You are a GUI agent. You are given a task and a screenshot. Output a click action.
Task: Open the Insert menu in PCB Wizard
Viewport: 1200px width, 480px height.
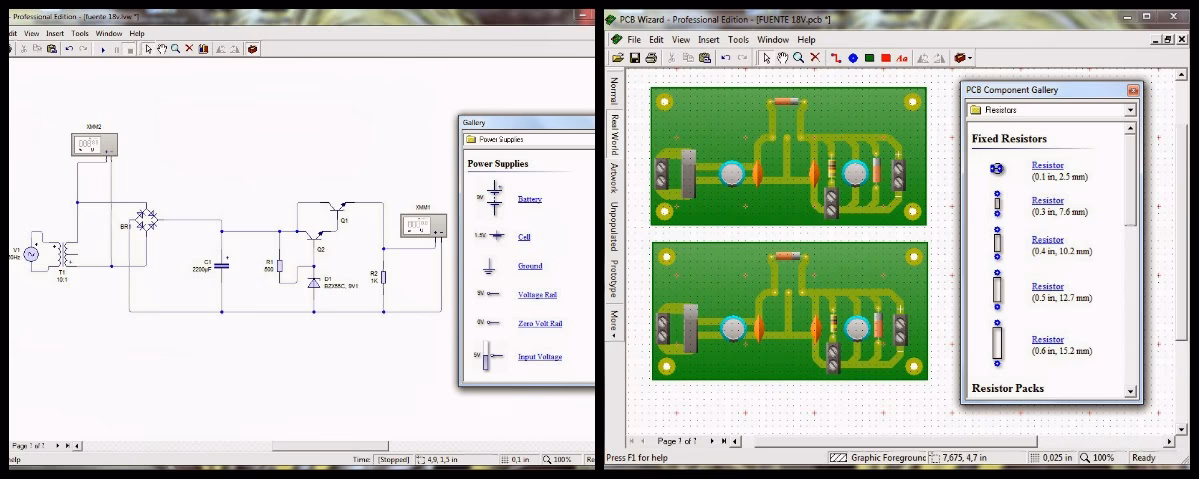[708, 40]
